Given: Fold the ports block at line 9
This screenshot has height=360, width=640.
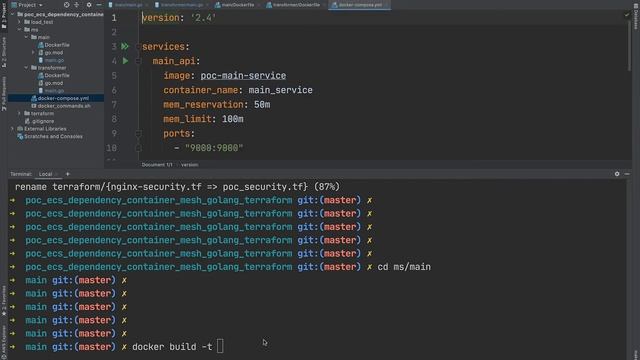Looking at the screenshot, I should (x=138, y=133).
